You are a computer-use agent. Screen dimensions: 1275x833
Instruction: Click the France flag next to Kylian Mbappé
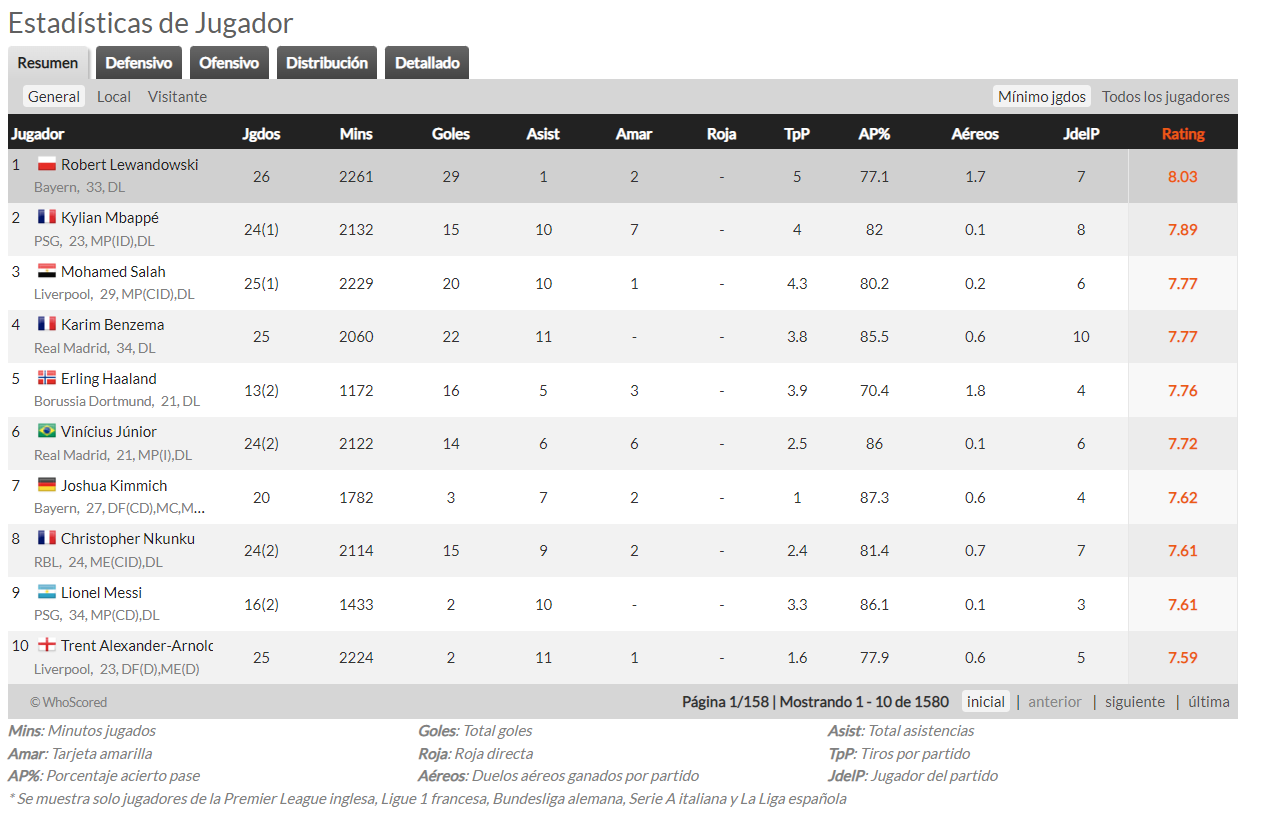[46, 217]
